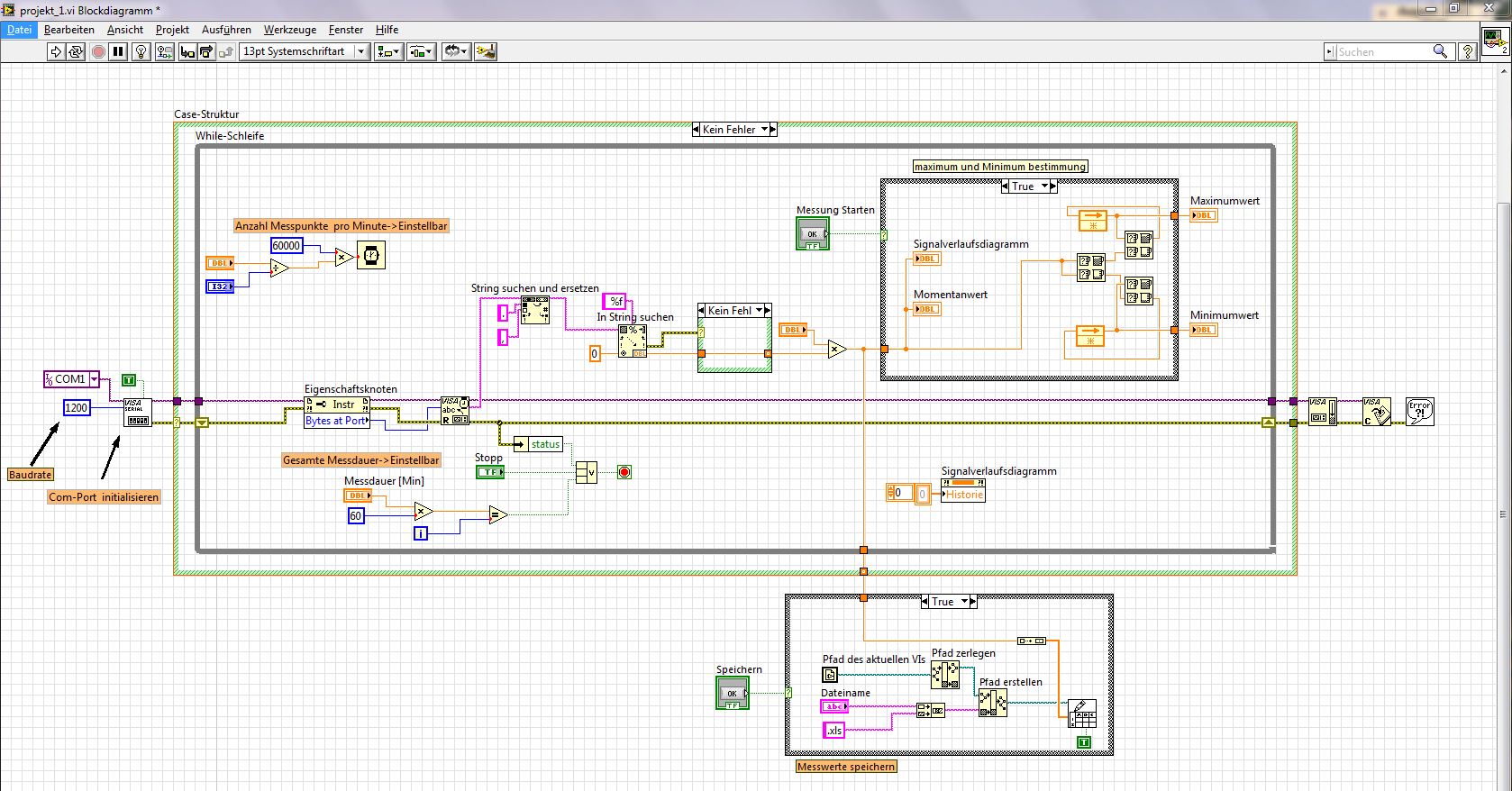Open context help question mark button
The image size is (1512, 791).
(1467, 52)
